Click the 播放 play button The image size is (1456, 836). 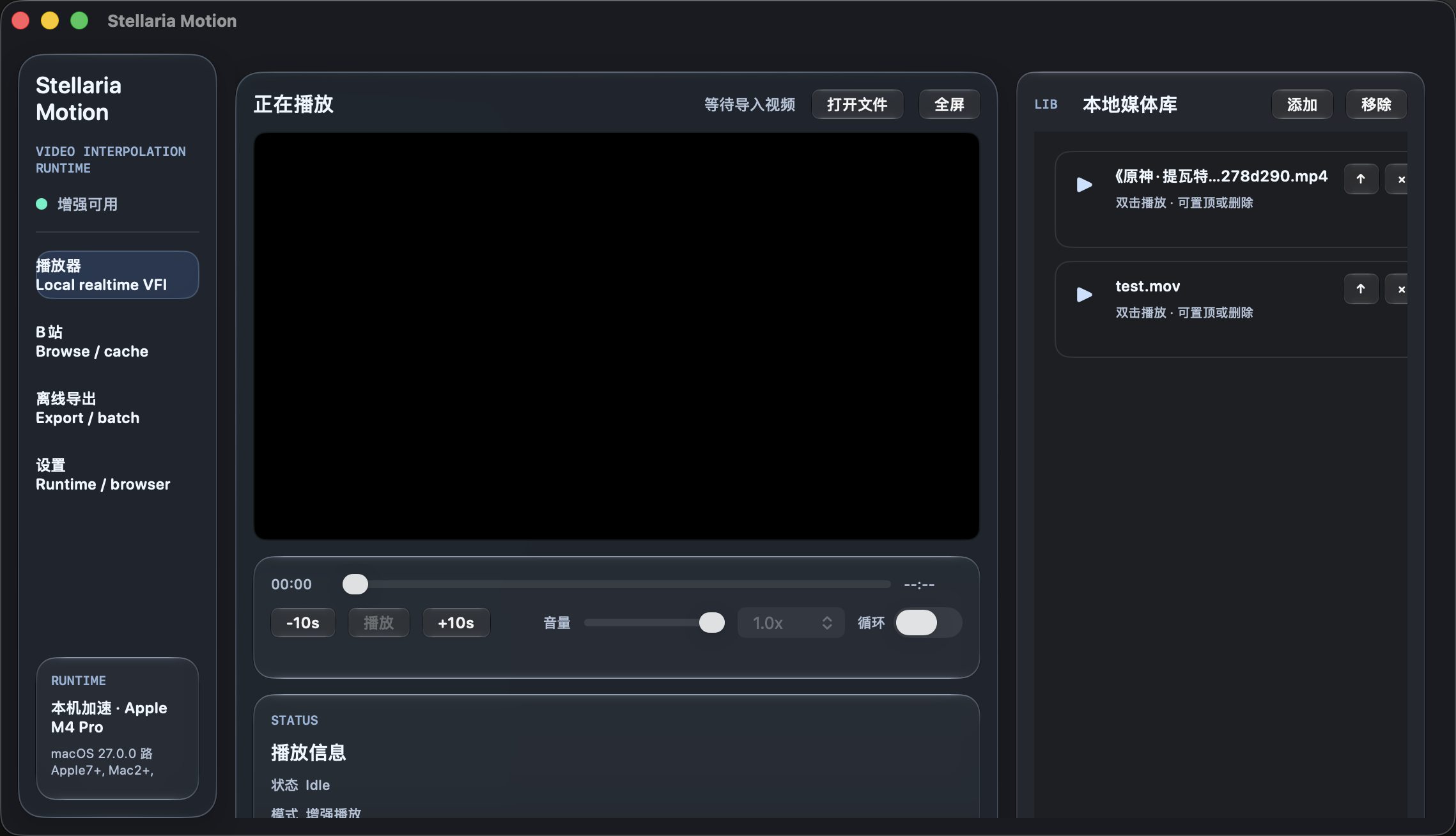point(378,623)
